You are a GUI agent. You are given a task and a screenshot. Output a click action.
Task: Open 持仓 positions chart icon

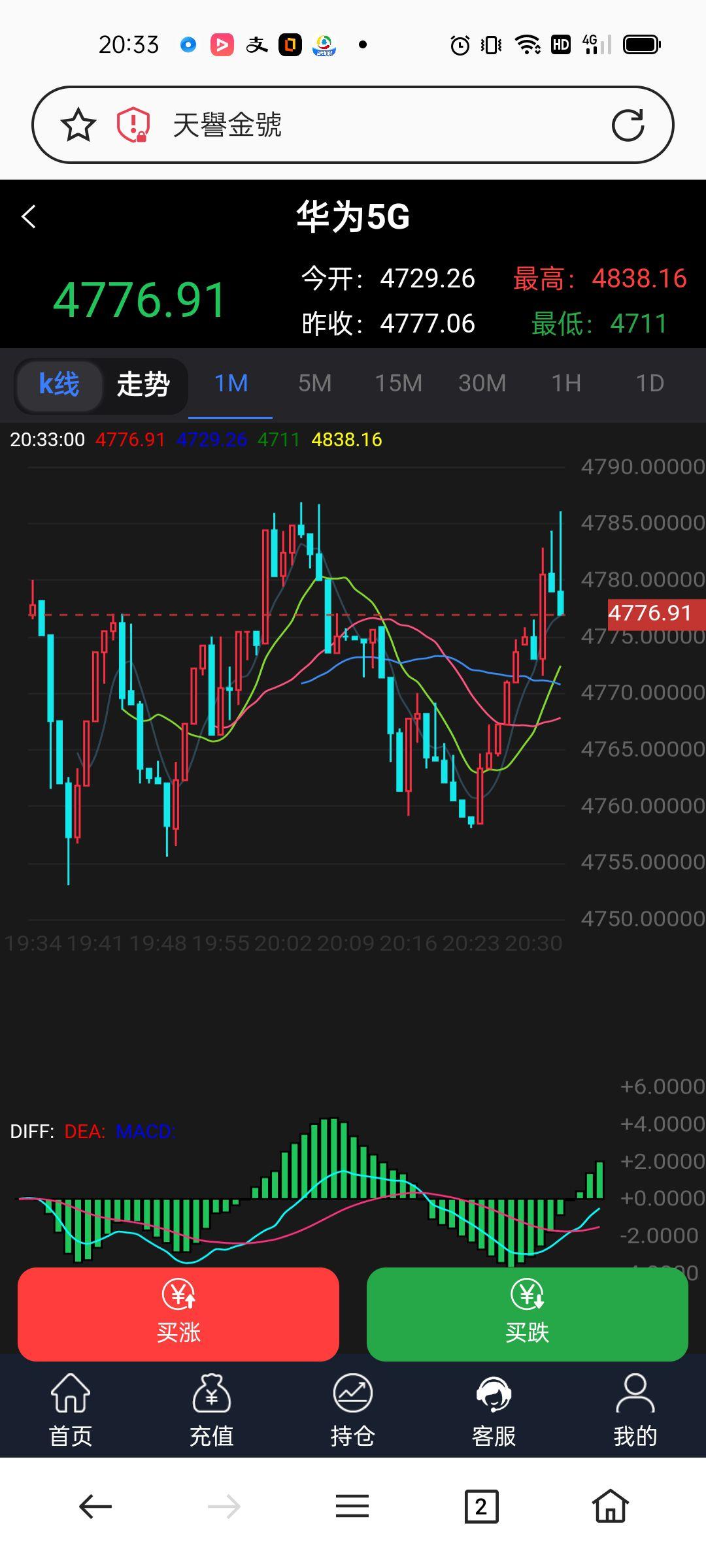coord(353,1410)
